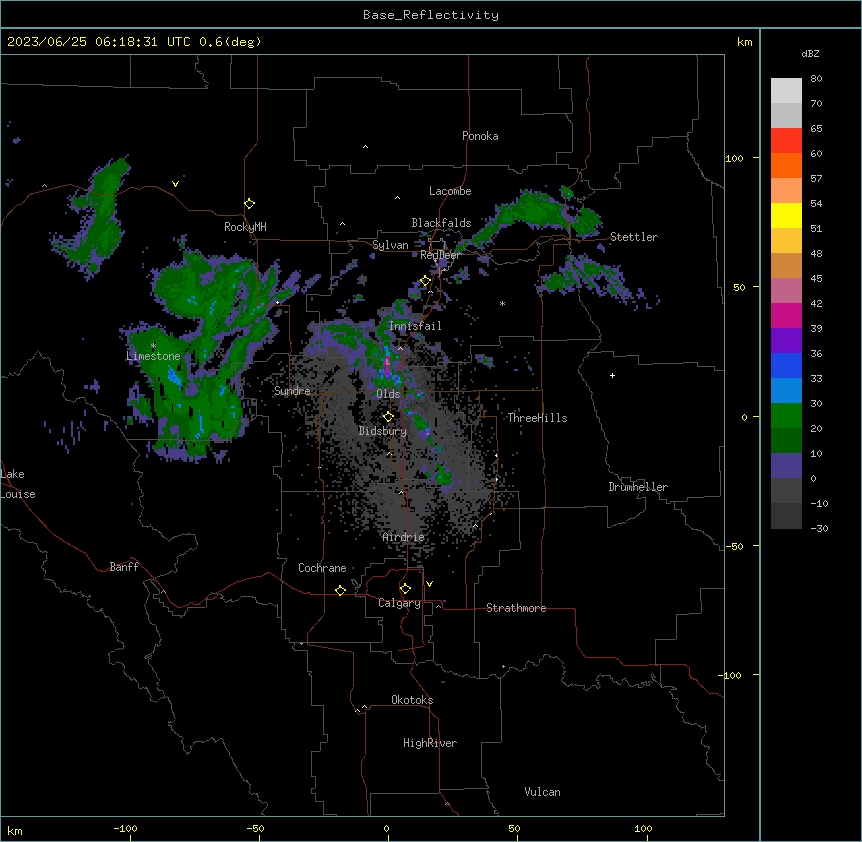
Task: Click the Lacombe city label
Action: (450, 191)
